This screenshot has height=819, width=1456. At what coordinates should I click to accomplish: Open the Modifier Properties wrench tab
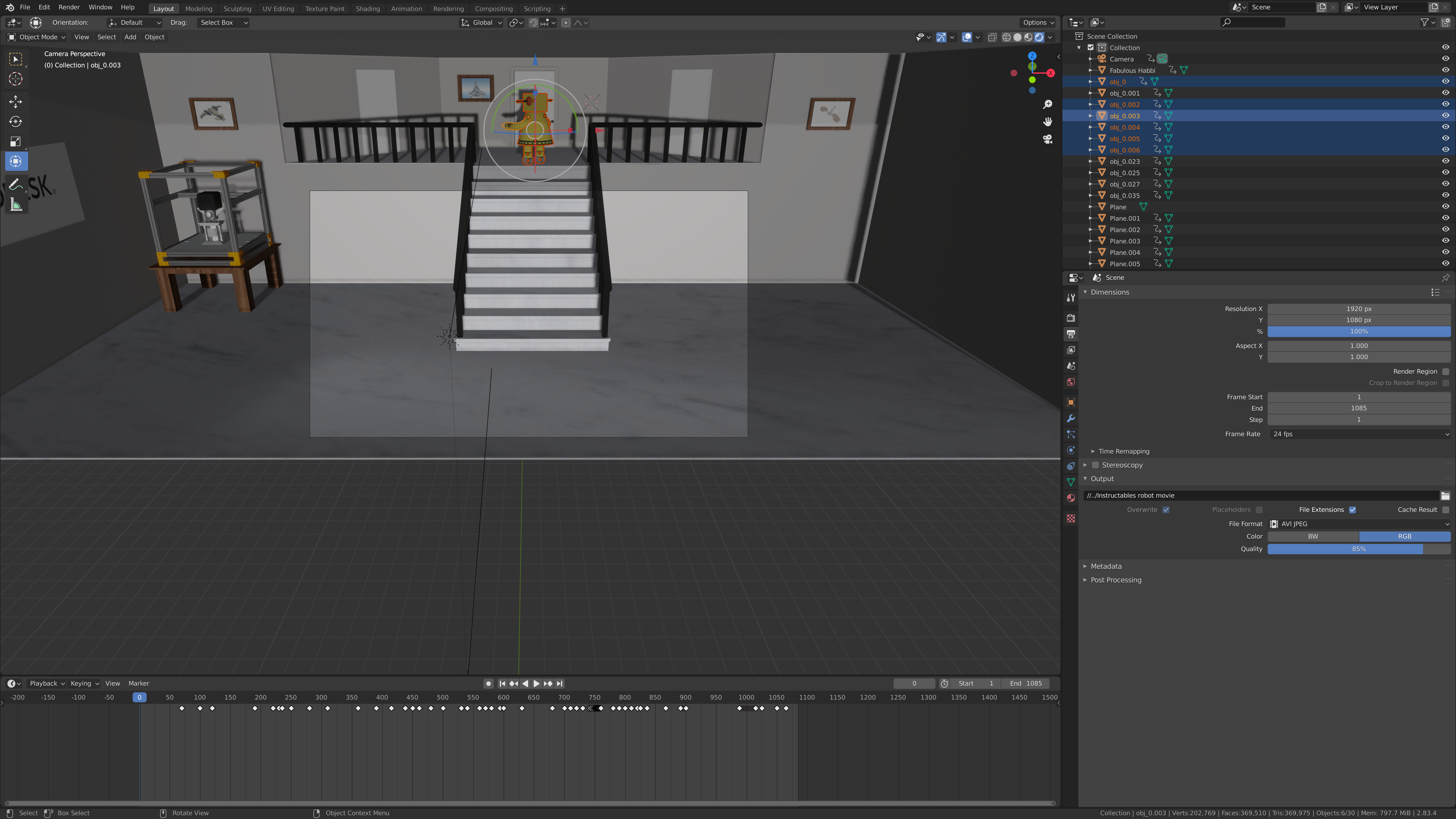(1070, 418)
